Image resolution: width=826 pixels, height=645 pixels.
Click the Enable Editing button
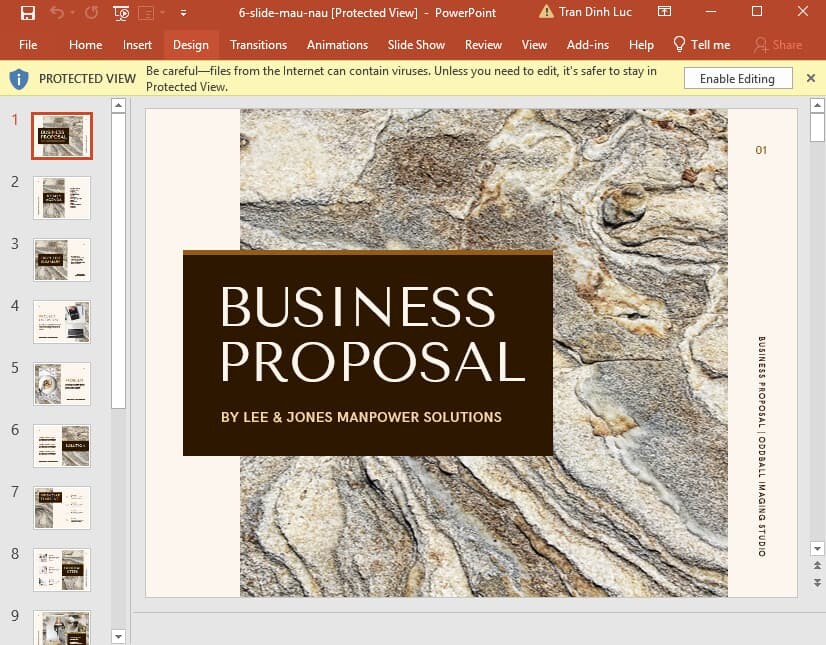(738, 79)
